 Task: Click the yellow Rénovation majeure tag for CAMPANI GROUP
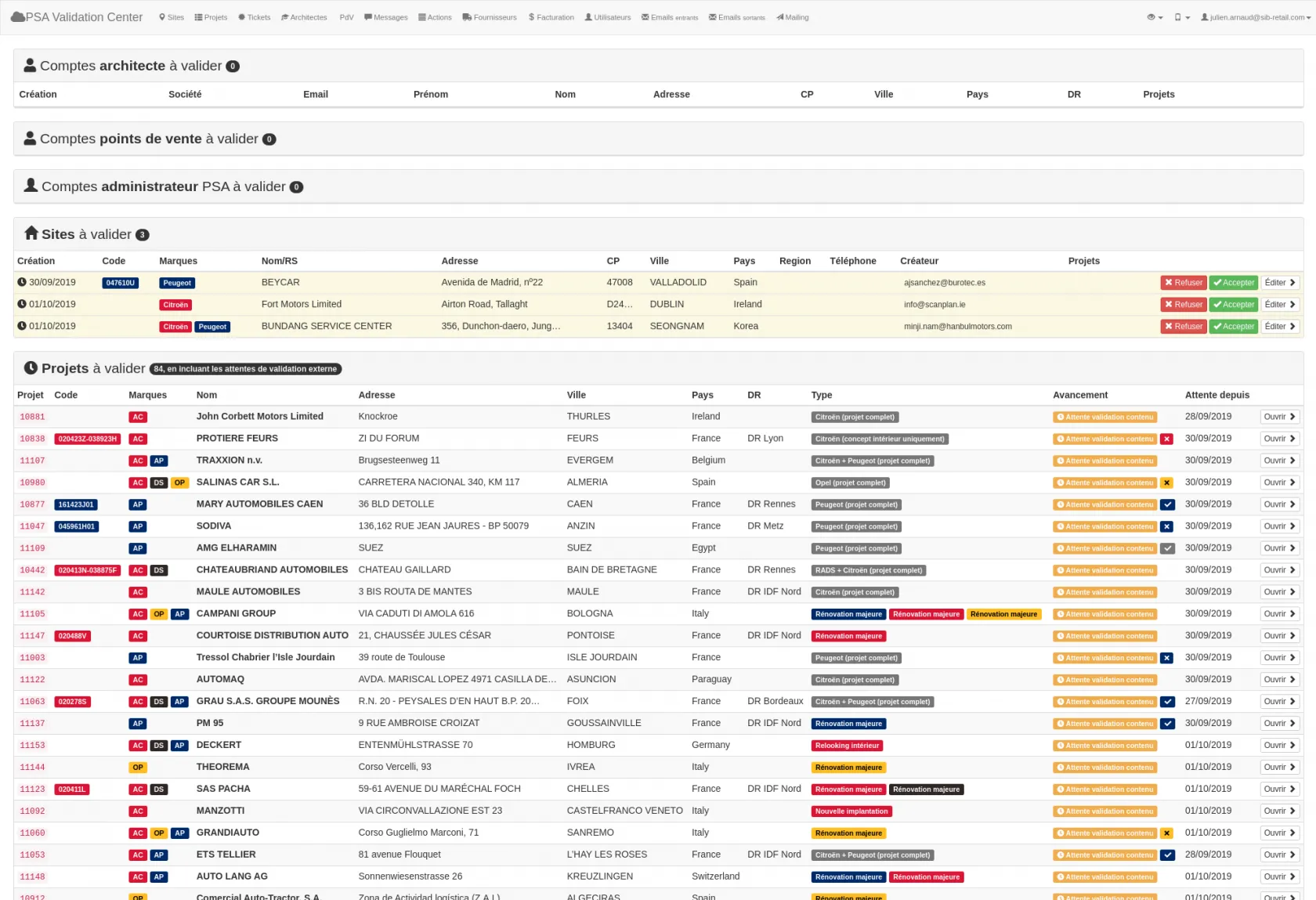pyautogui.click(x=1003, y=614)
